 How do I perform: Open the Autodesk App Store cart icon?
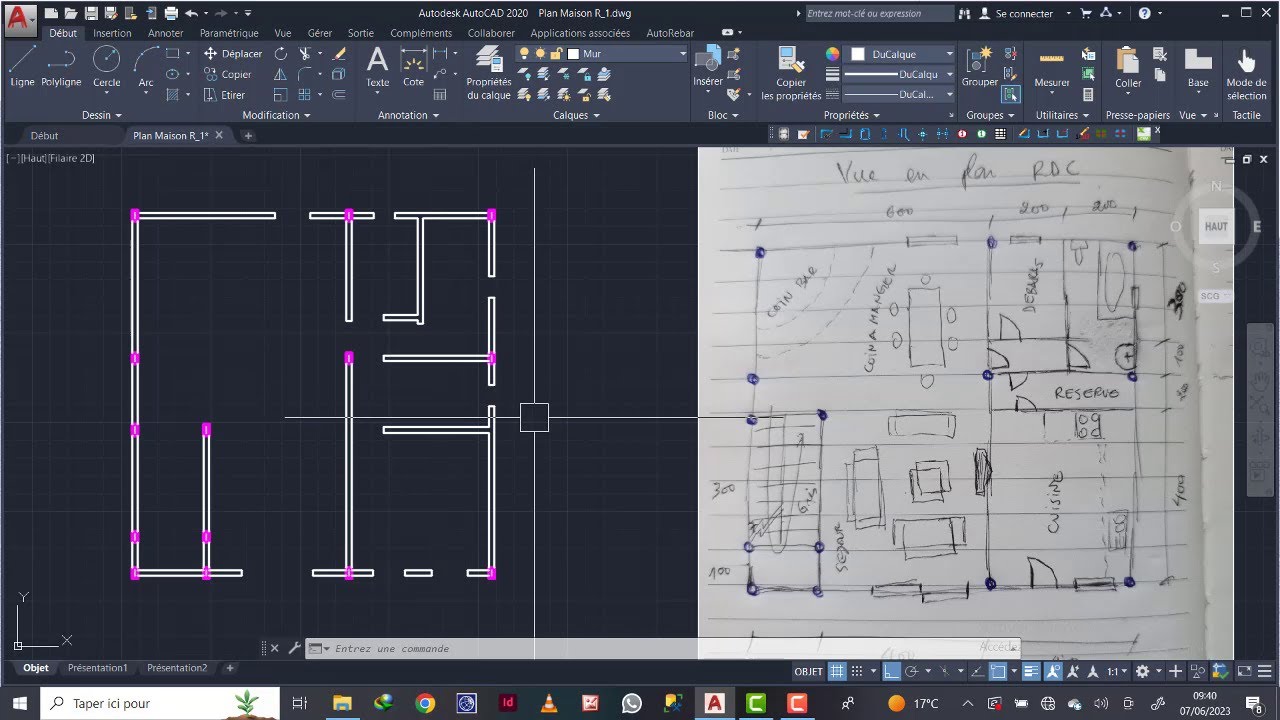click(x=1086, y=13)
